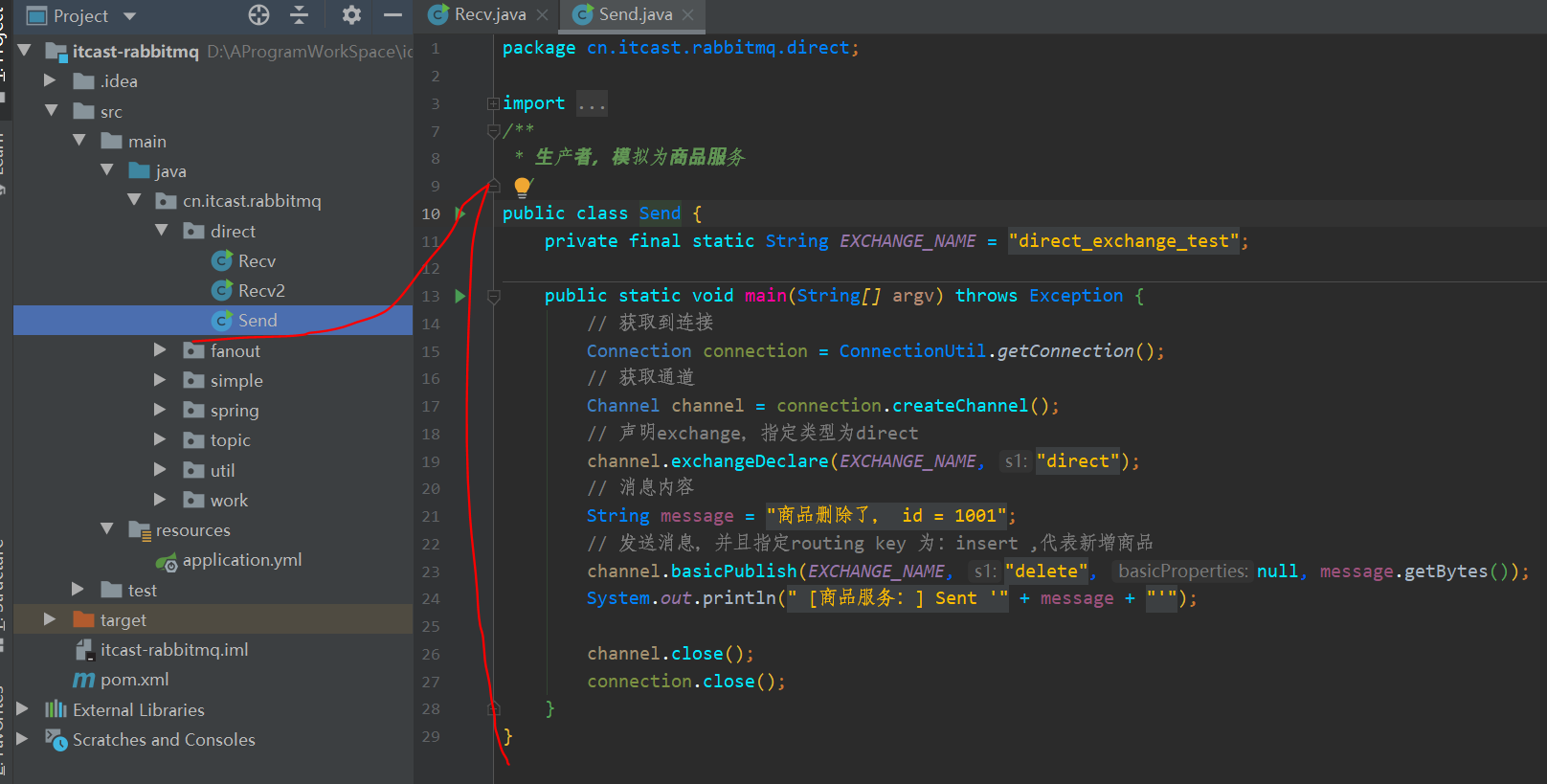1547x784 pixels.
Task: Click the "delete" routing key string
Action: (1046, 571)
